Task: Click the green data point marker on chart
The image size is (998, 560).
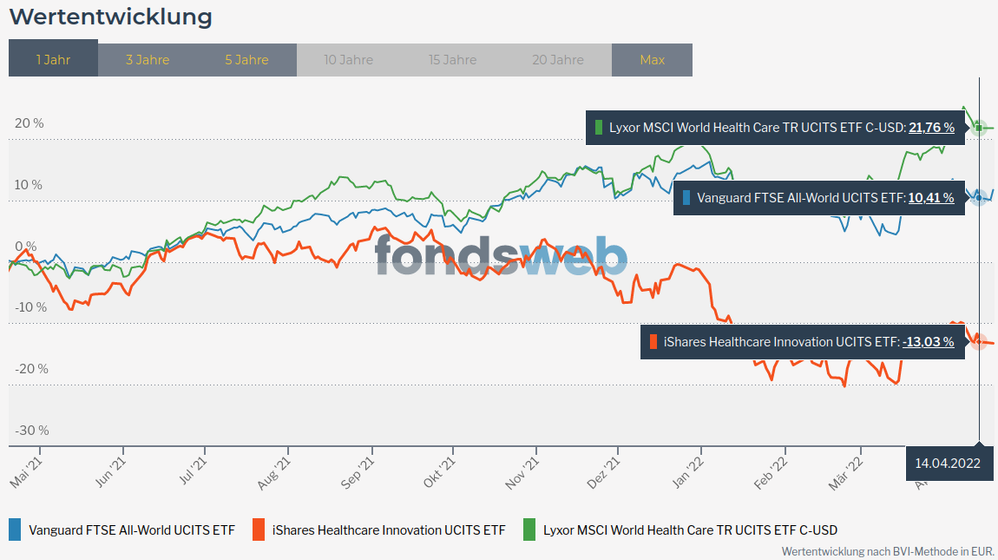Action: pyautogui.click(x=979, y=128)
